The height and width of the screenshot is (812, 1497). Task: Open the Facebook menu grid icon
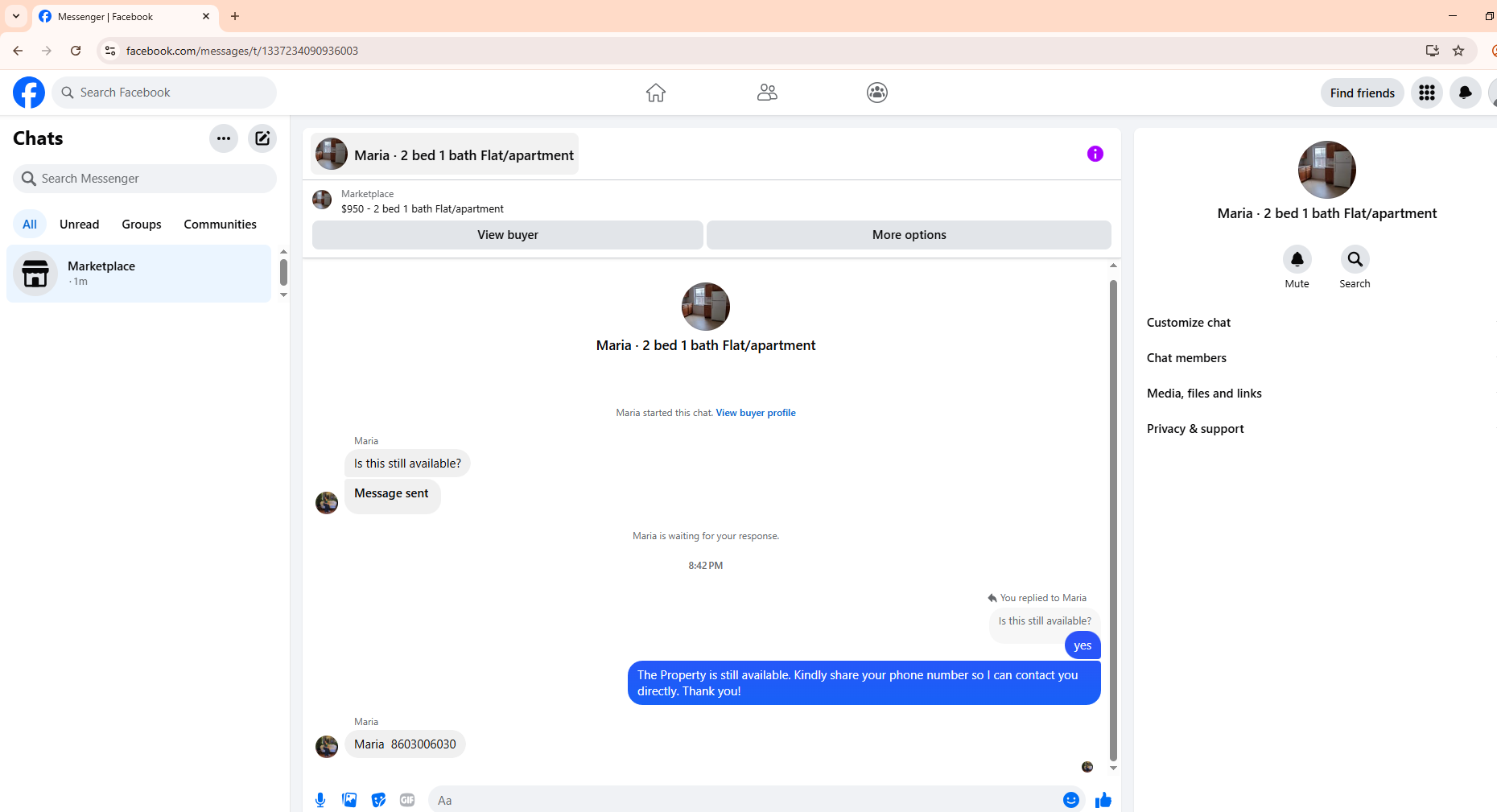click(1427, 93)
